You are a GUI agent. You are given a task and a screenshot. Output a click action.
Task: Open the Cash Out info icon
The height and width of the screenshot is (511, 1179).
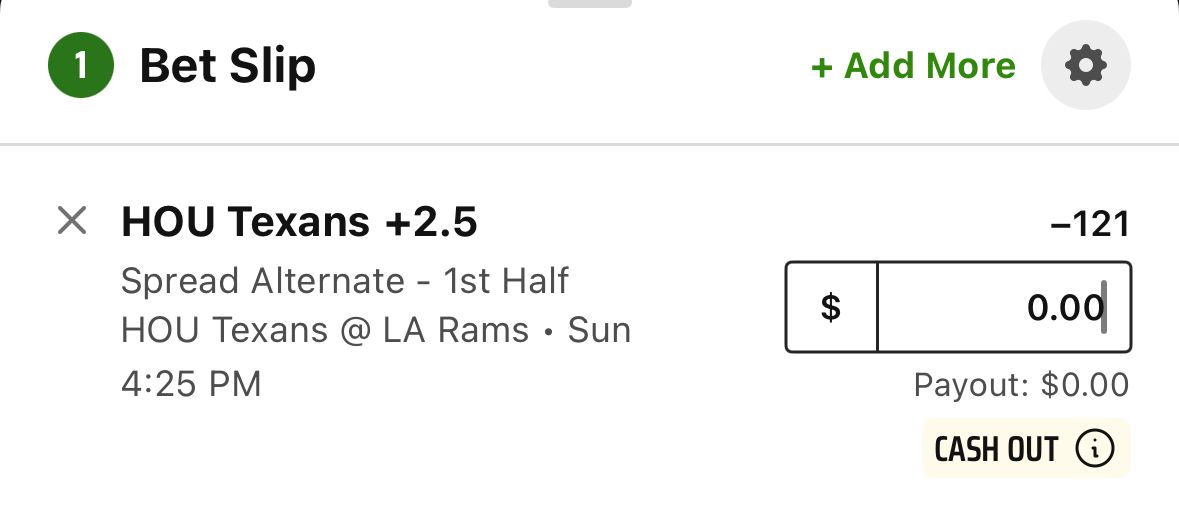pyautogui.click(x=1095, y=449)
